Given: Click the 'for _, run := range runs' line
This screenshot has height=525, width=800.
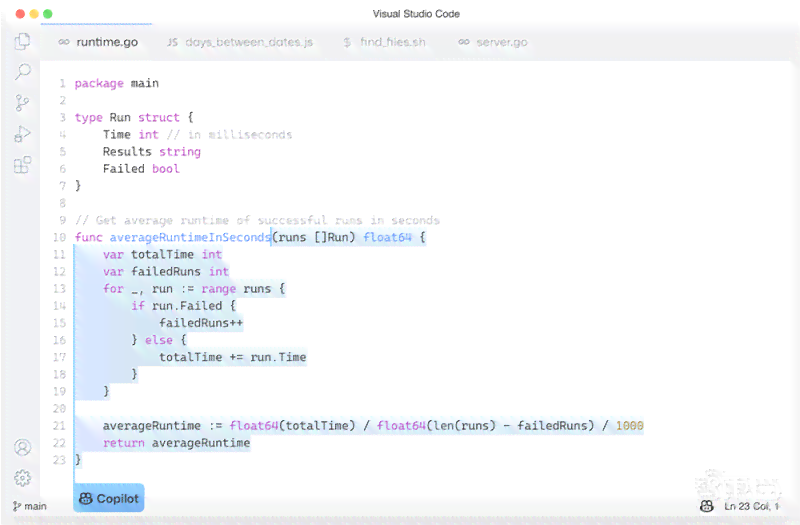Looking at the screenshot, I should (x=194, y=289).
